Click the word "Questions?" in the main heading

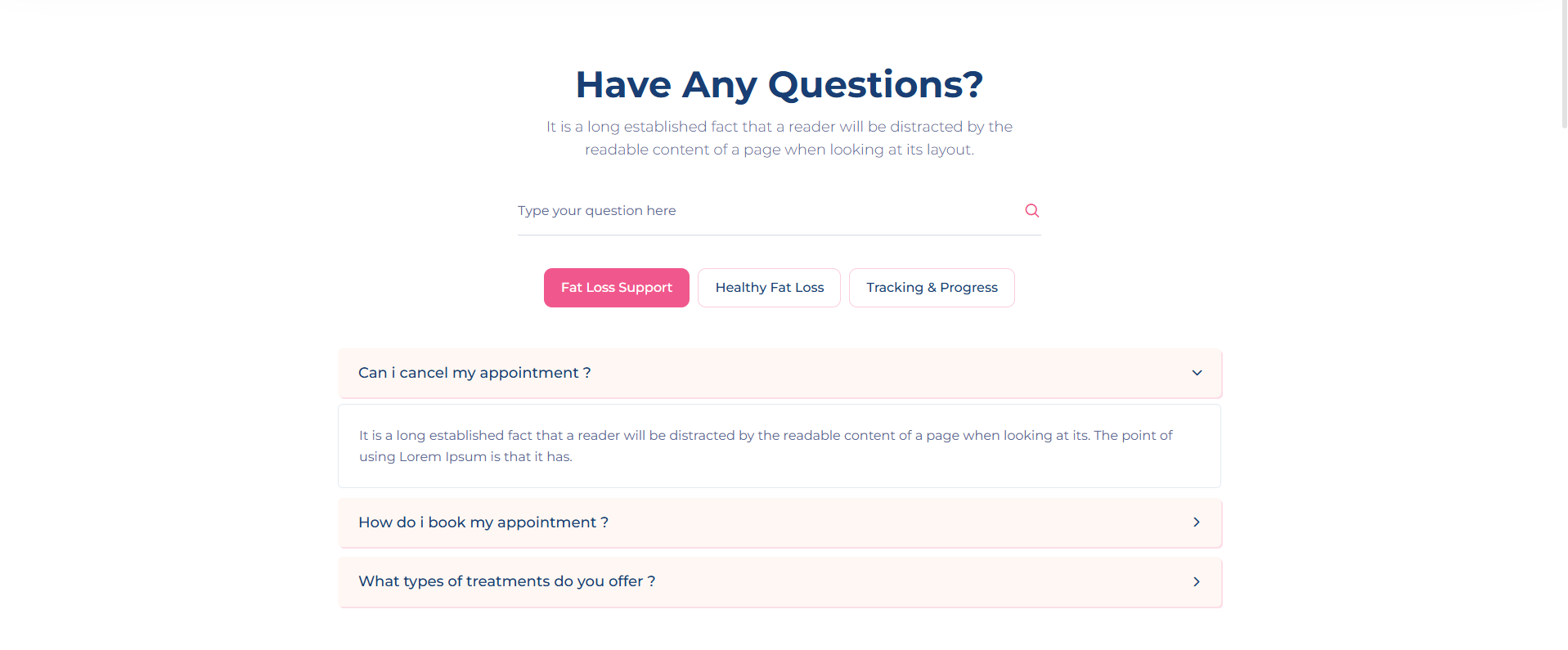click(875, 85)
